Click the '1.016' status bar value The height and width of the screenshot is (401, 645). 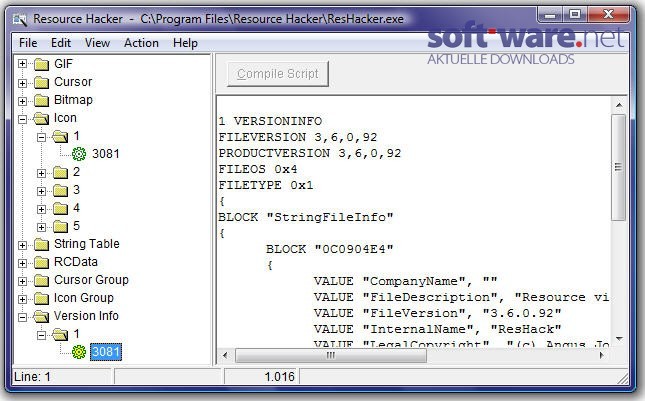(x=280, y=377)
